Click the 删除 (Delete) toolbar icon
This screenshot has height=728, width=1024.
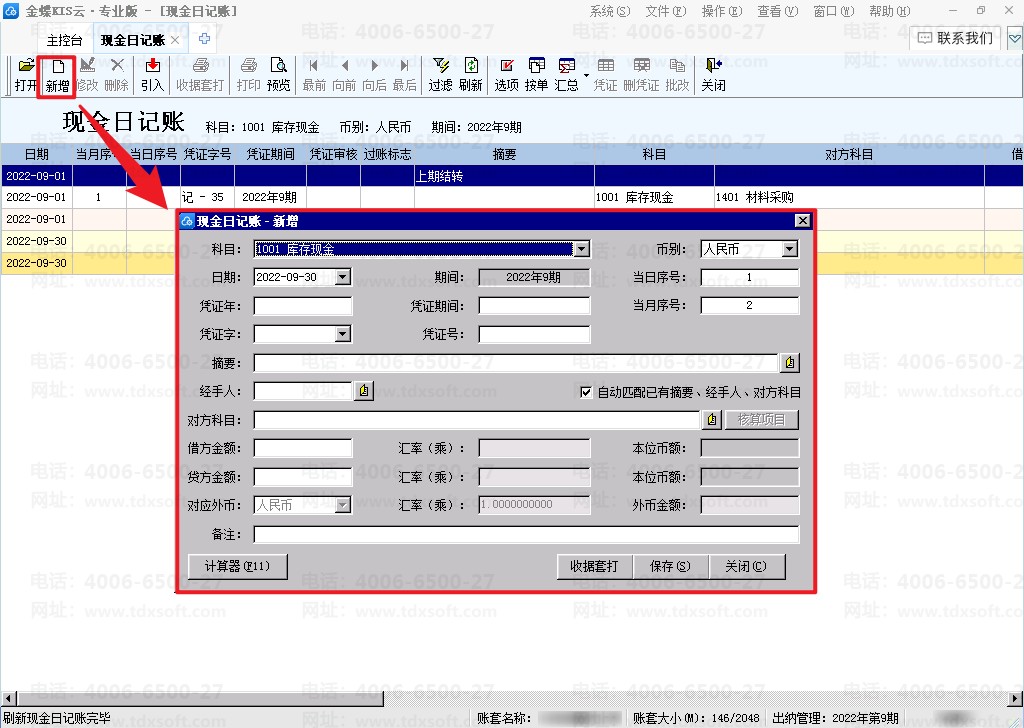[x=117, y=75]
